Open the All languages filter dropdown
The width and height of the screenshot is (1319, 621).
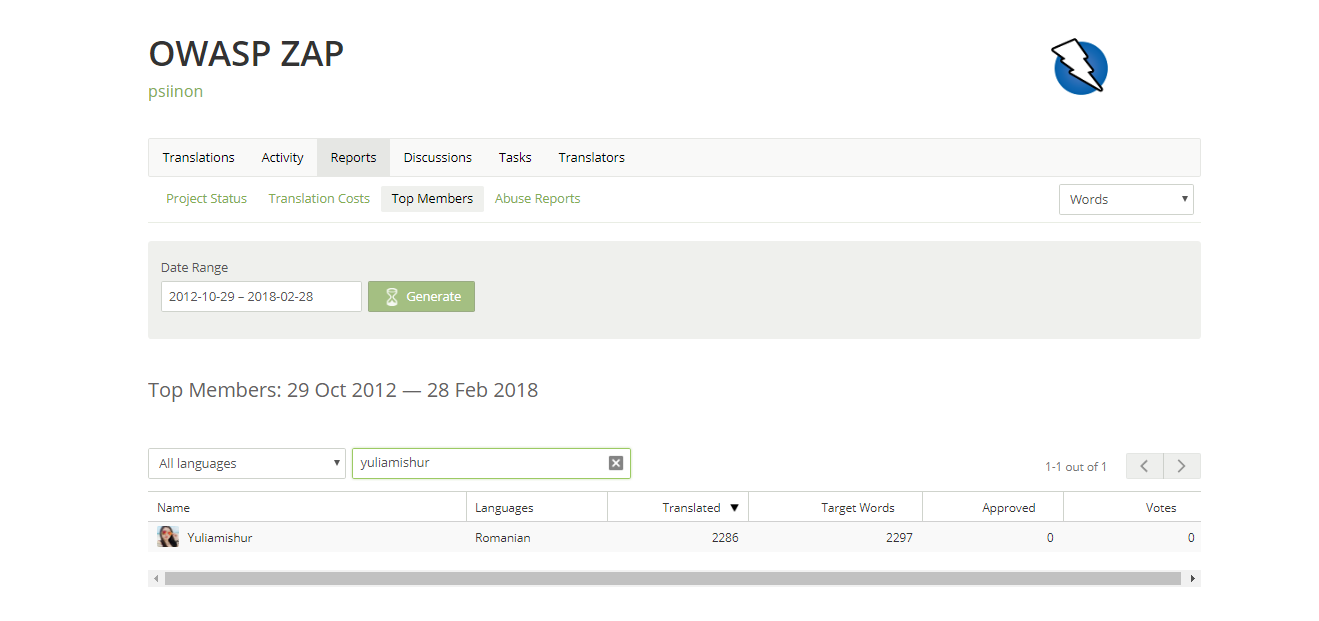coord(247,463)
